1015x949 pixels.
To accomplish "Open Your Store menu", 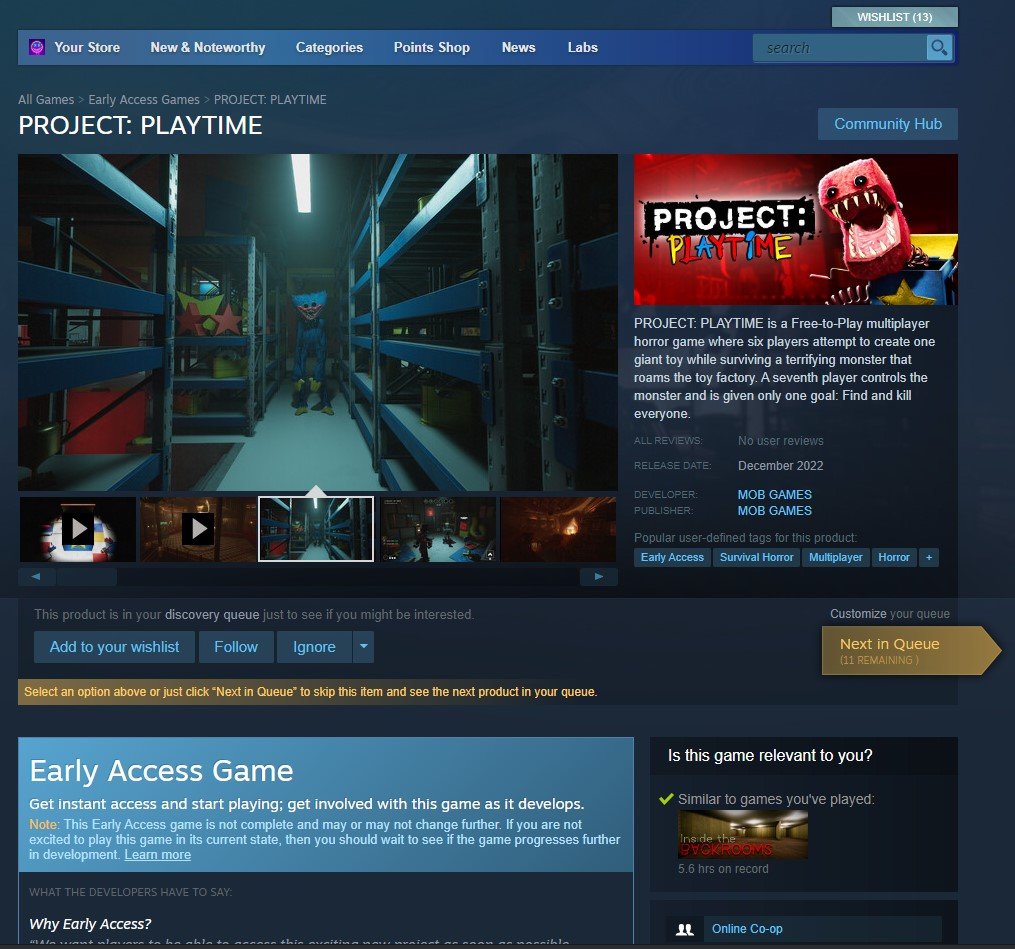I will coord(87,47).
